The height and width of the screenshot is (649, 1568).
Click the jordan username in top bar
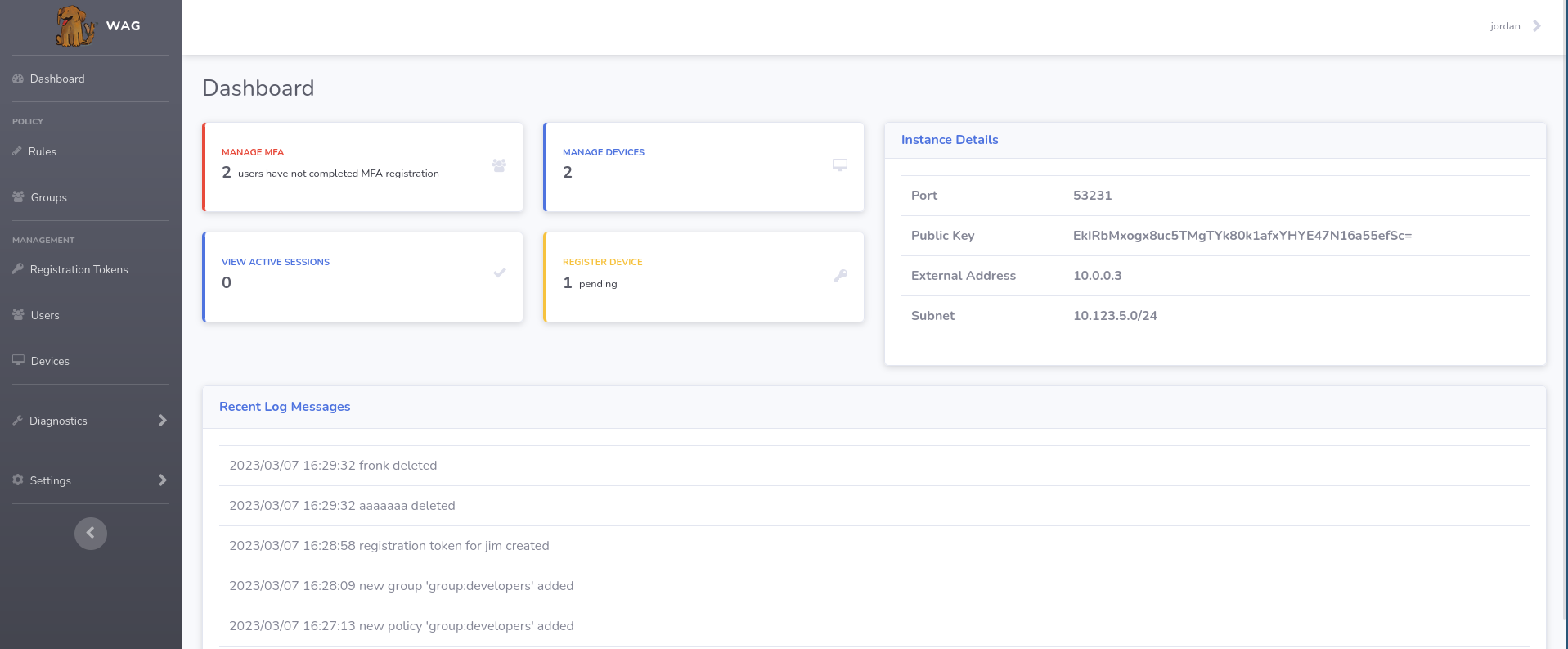coord(1505,26)
